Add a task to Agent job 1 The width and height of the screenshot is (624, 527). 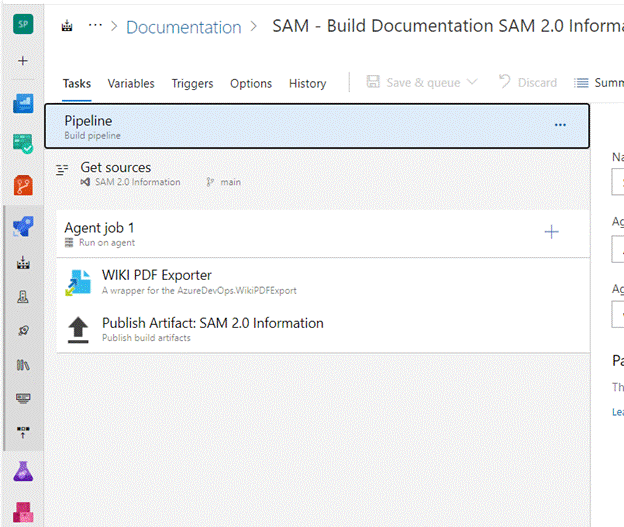(551, 232)
